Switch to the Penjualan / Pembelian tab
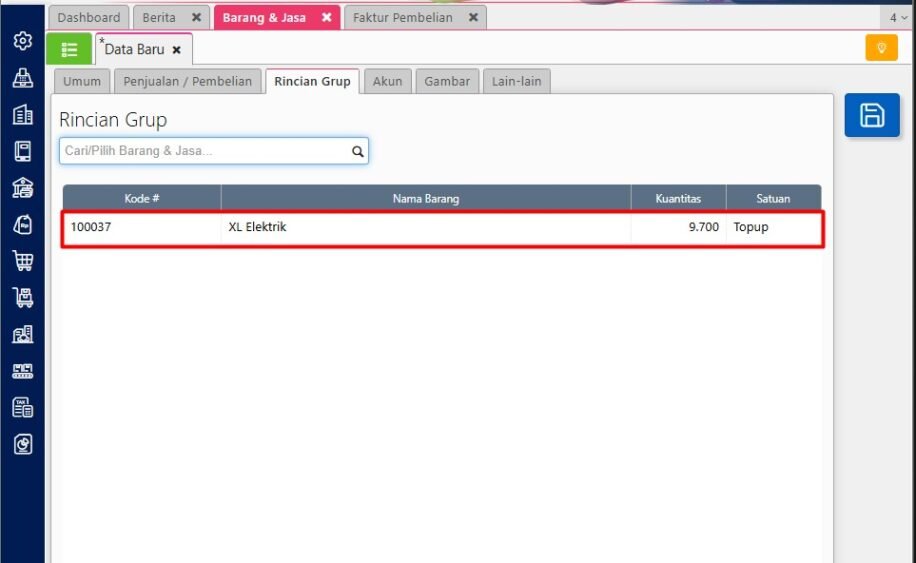 point(187,81)
